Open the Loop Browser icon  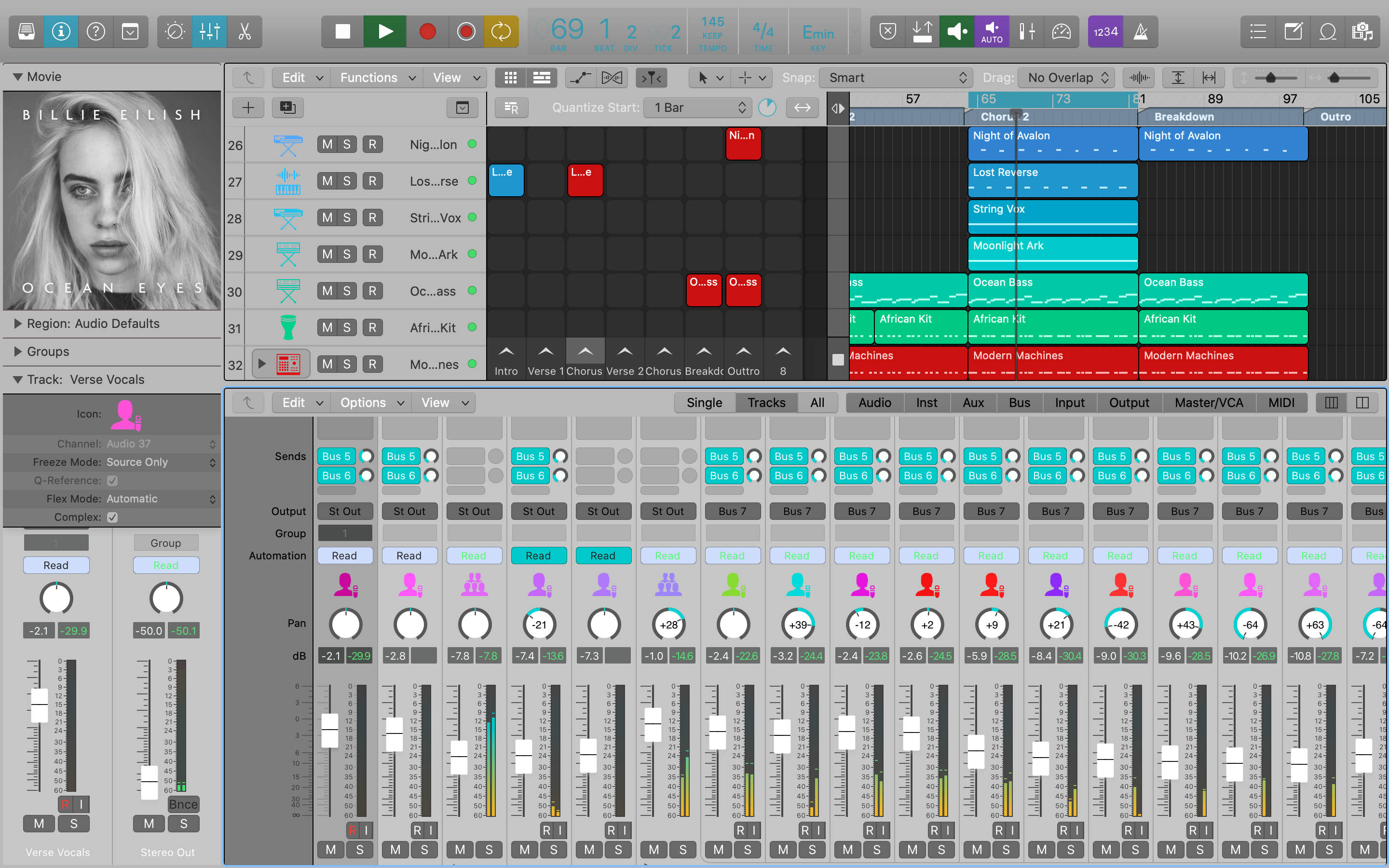click(x=1328, y=31)
